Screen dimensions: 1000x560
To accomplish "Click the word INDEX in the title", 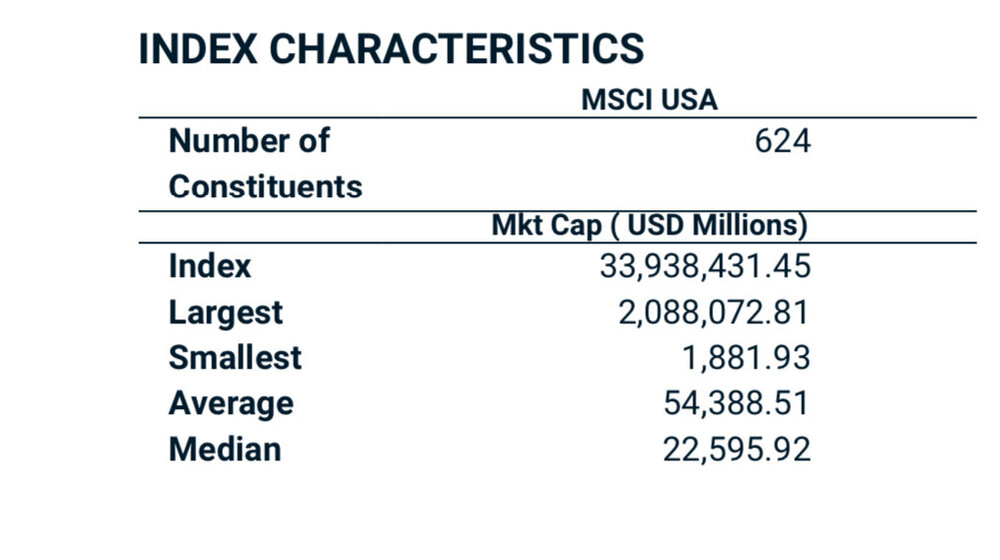I will click(198, 49).
